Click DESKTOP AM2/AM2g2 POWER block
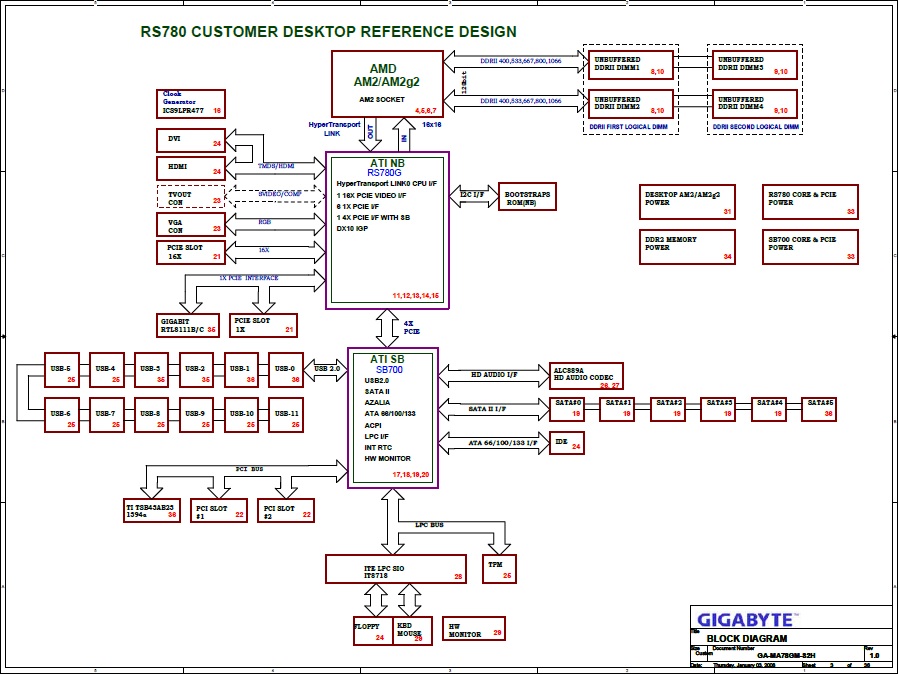Image resolution: width=899 pixels, height=675 pixels. pyautogui.click(x=687, y=202)
